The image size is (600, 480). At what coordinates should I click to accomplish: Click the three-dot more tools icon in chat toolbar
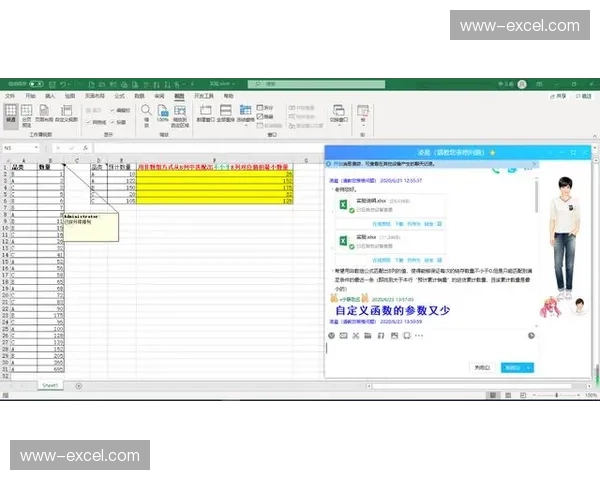coord(419,336)
